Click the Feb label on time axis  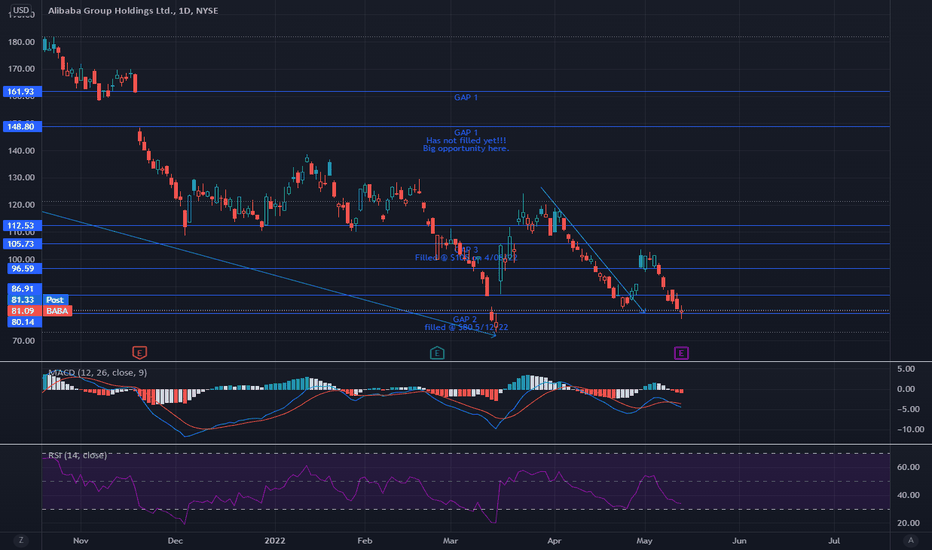(364, 540)
